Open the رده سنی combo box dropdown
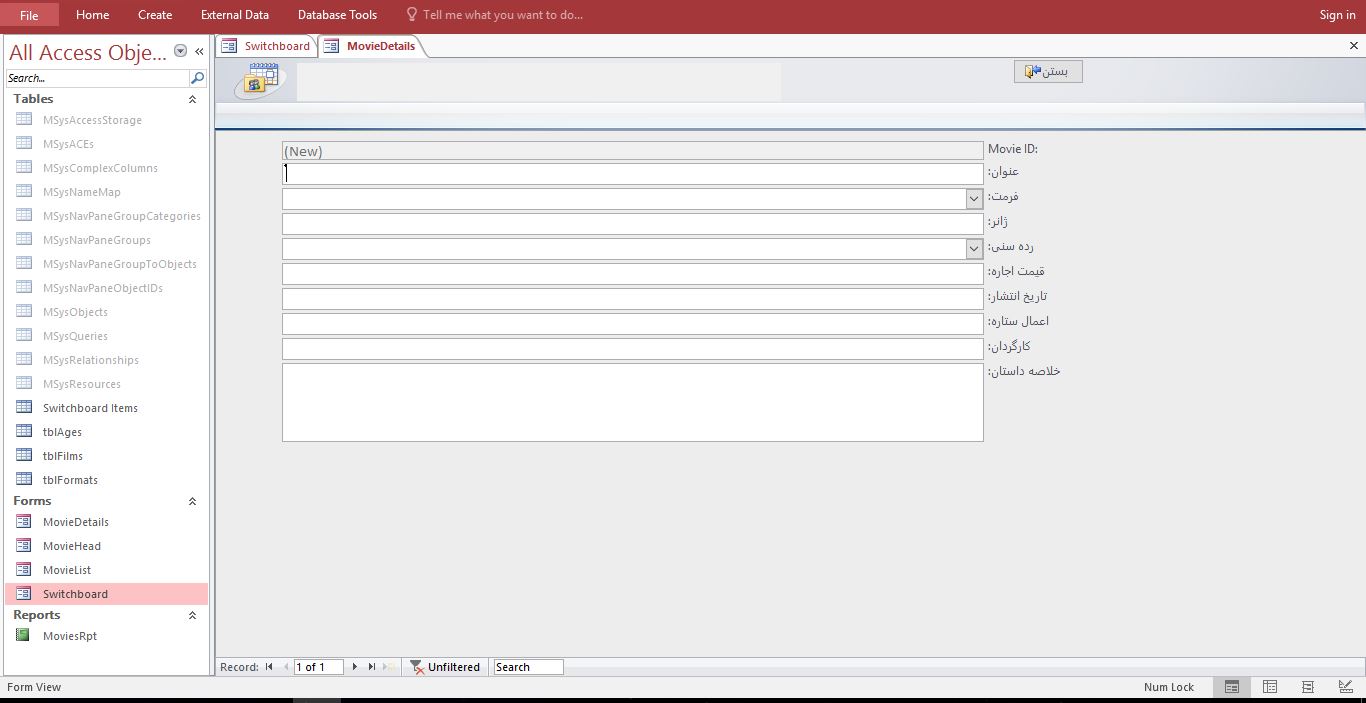The image size is (1366, 703). tap(973, 248)
